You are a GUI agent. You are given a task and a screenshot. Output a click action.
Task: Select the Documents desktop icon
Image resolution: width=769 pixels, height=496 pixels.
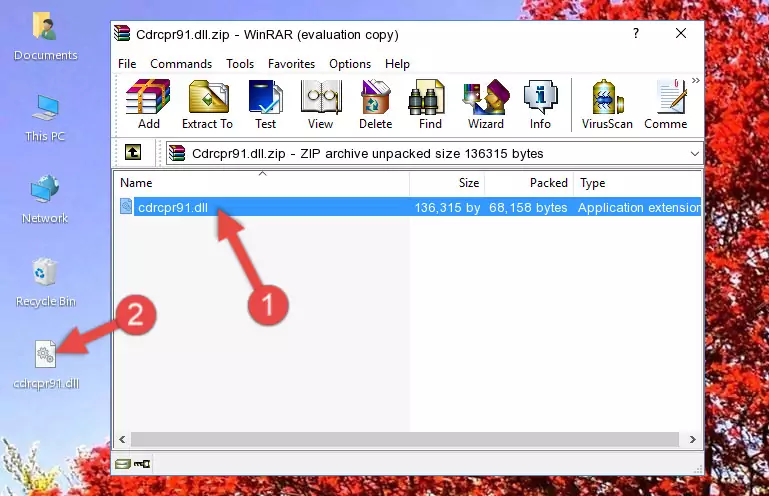(46, 37)
